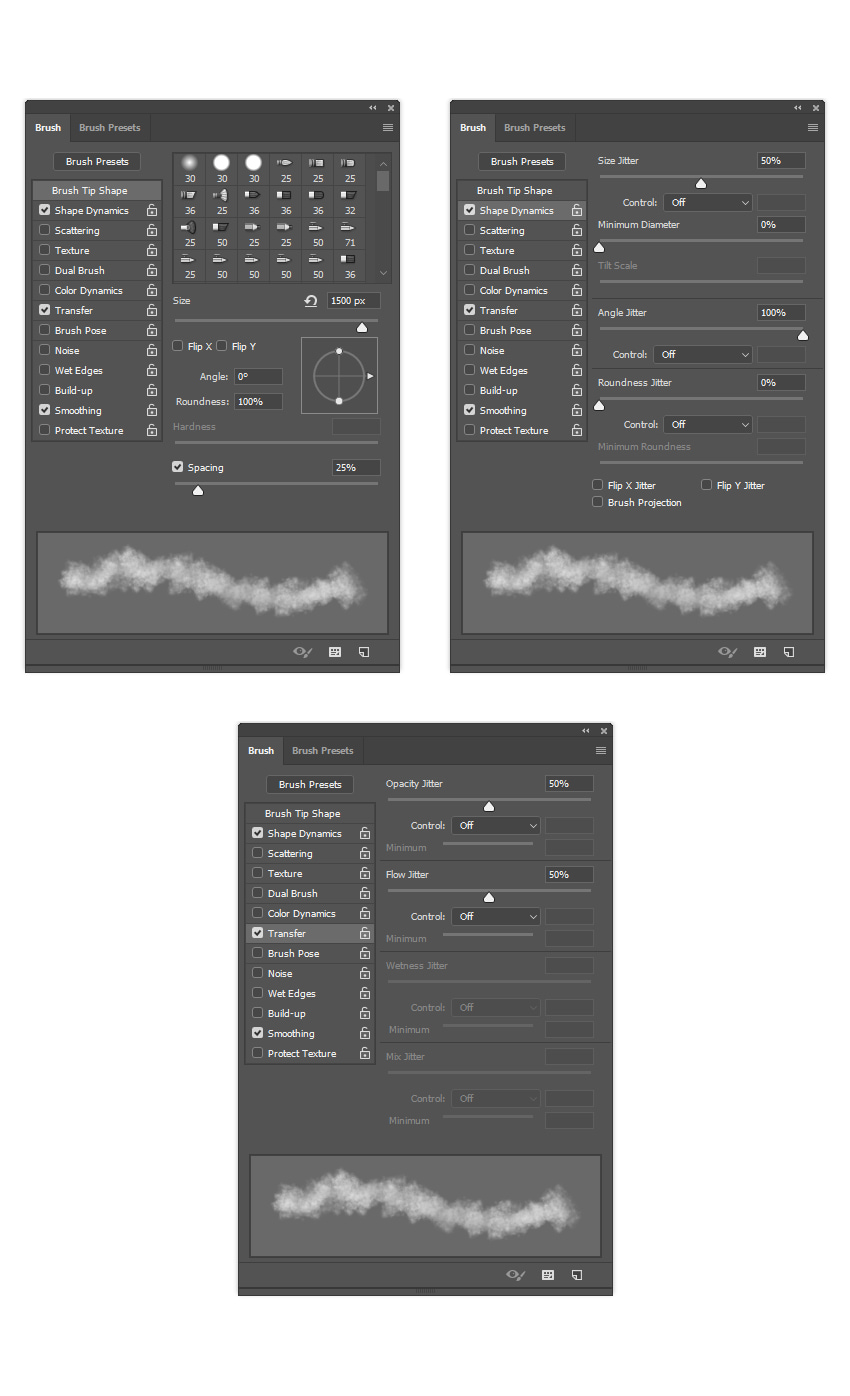Check the Scattering checkbox in the Spacing panel
The width and height of the screenshot is (850, 1396).
click(x=44, y=230)
